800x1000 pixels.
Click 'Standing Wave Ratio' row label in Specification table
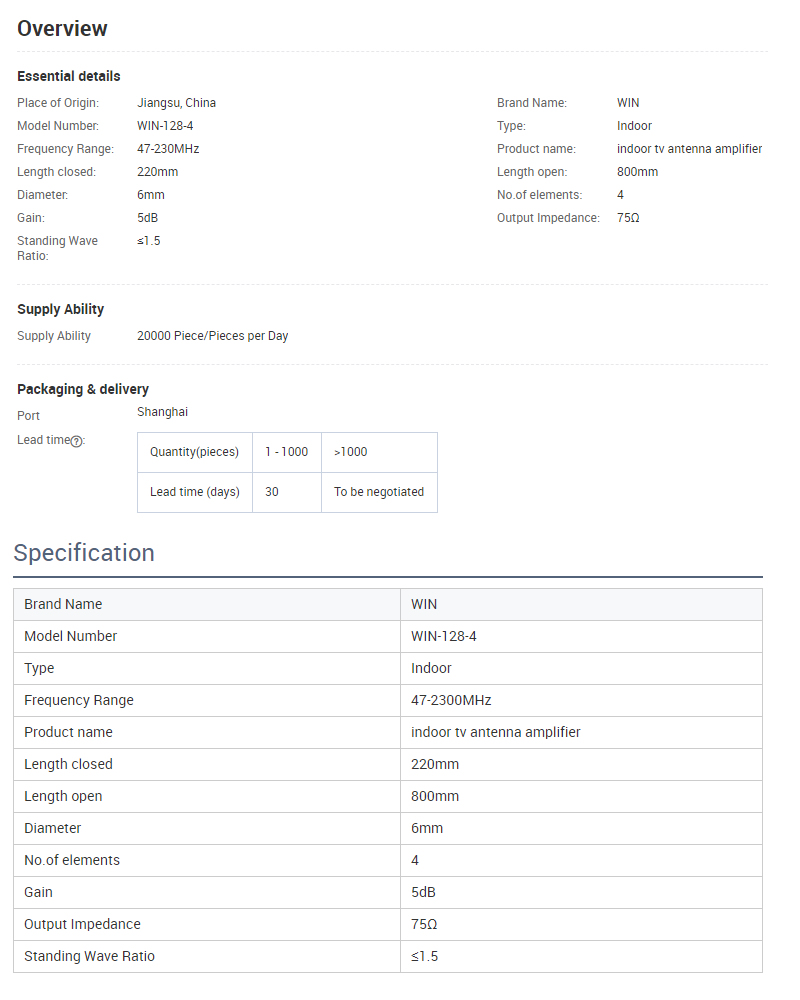click(89, 956)
